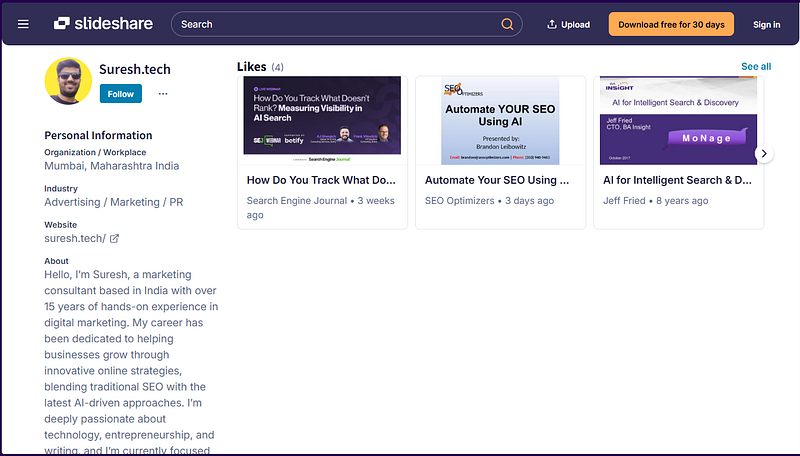Open the 'Automate Your SEO Using ...' title
Image resolution: width=800 pixels, height=456 pixels.
[x=497, y=180]
